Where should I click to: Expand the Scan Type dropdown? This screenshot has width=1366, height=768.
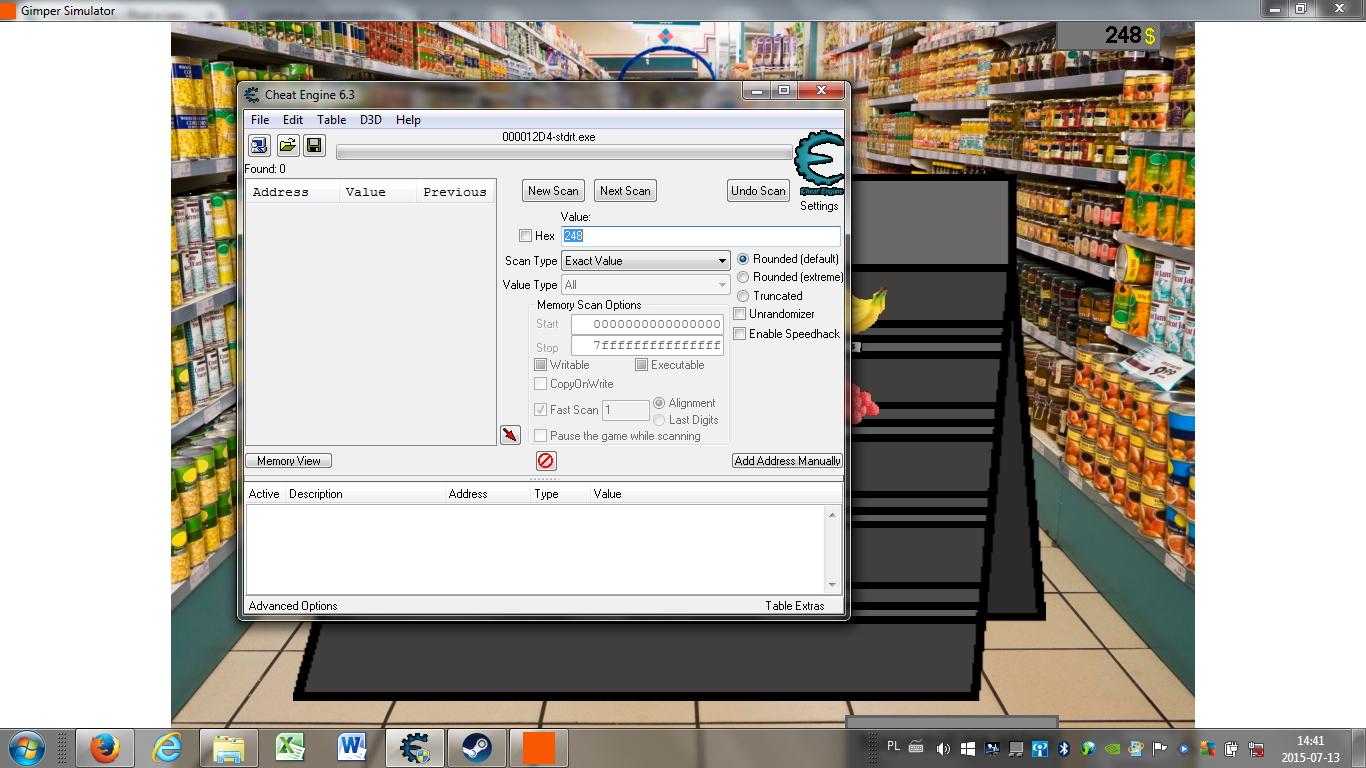(645, 261)
